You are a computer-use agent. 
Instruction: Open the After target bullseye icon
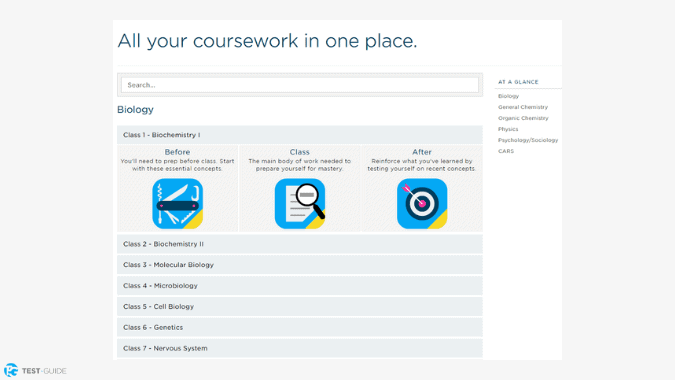[x=422, y=204]
